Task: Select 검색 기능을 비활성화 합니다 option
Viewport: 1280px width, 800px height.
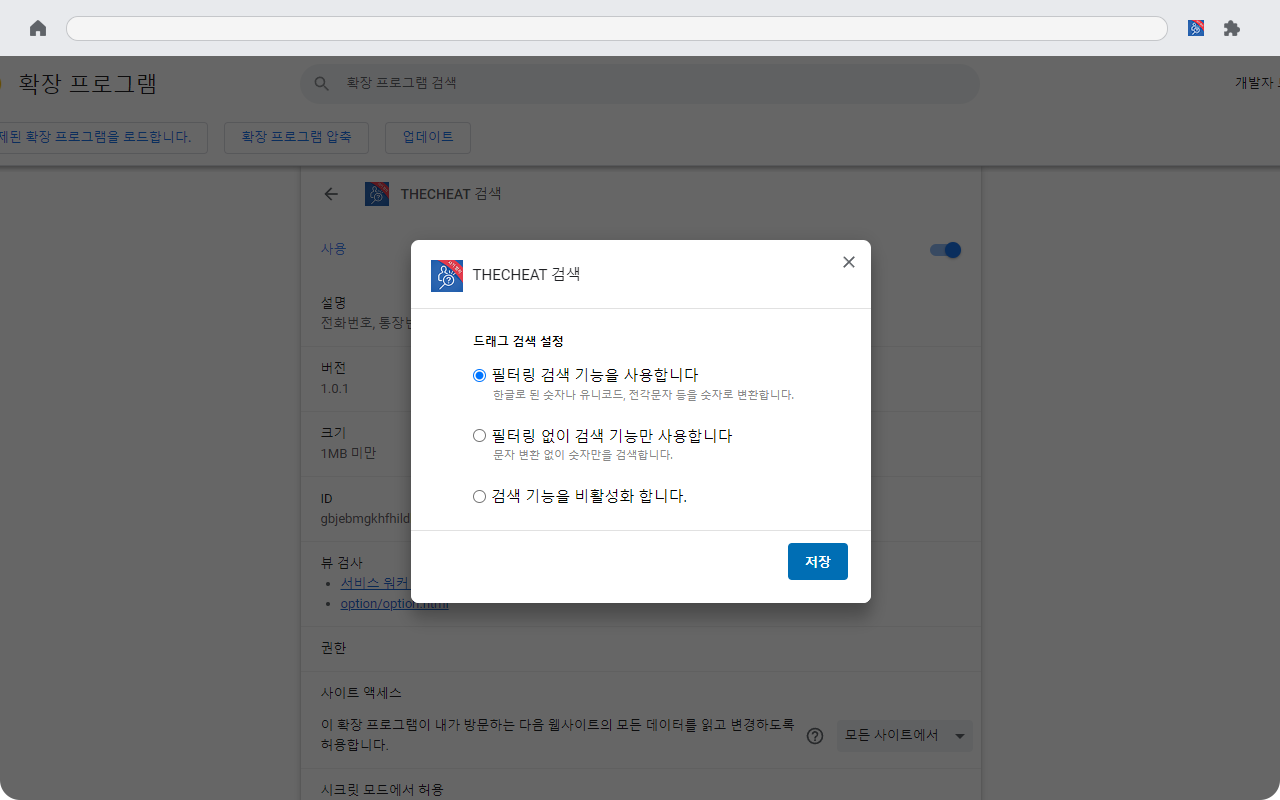Action: click(x=479, y=496)
